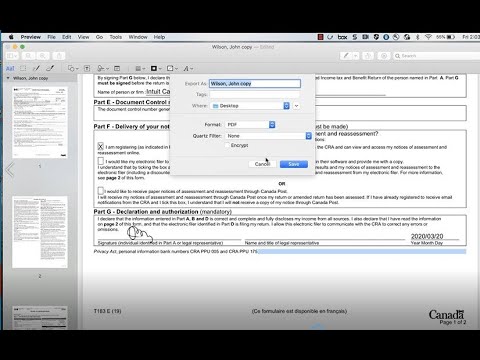Open the Shapes tool dropdown

(x=73, y=68)
